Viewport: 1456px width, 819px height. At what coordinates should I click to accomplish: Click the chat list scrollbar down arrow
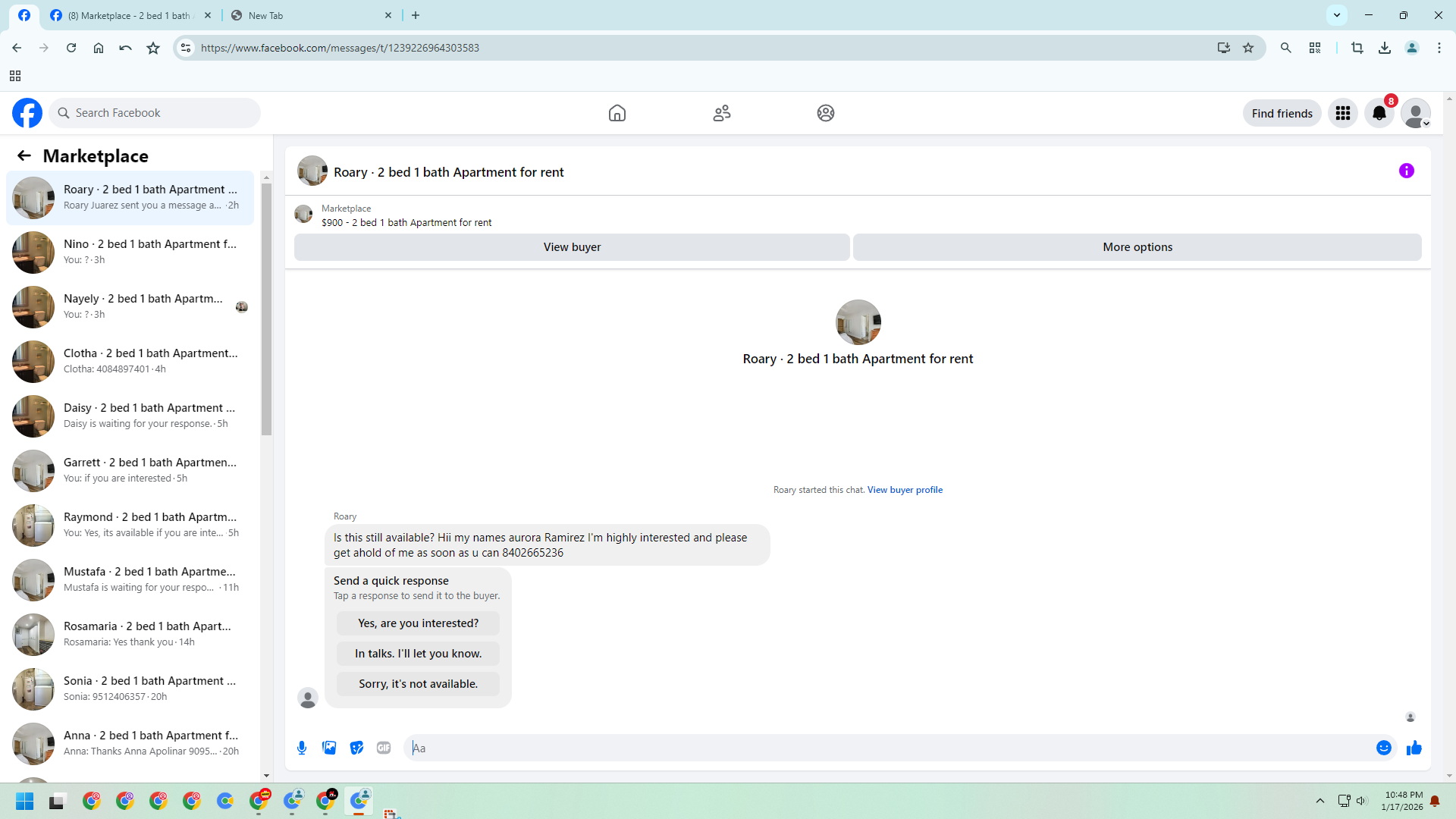pyautogui.click(x=266, y=776)
